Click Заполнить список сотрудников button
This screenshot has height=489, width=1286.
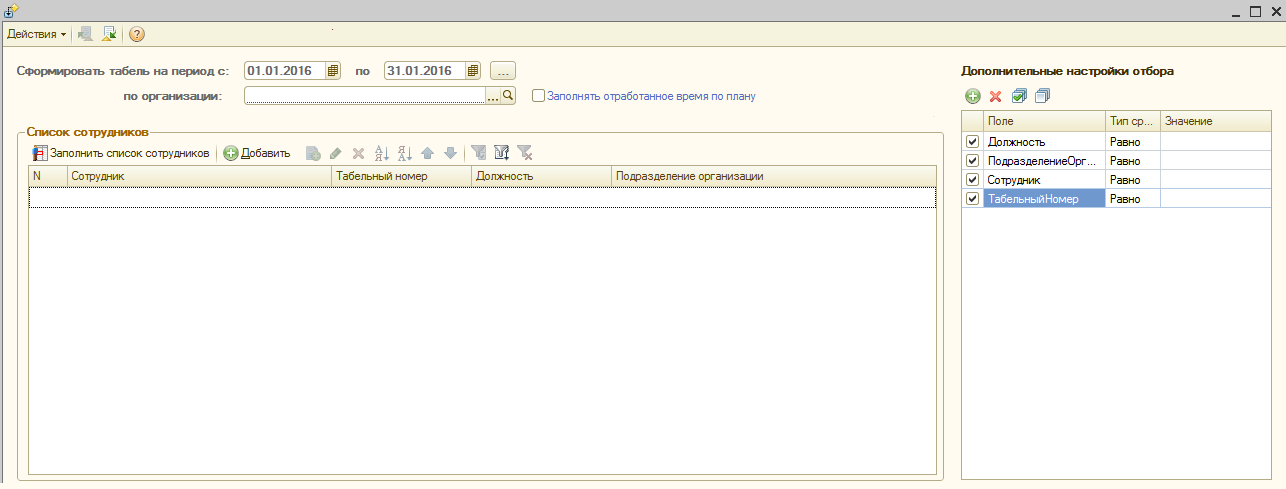(x=121, y=153)
